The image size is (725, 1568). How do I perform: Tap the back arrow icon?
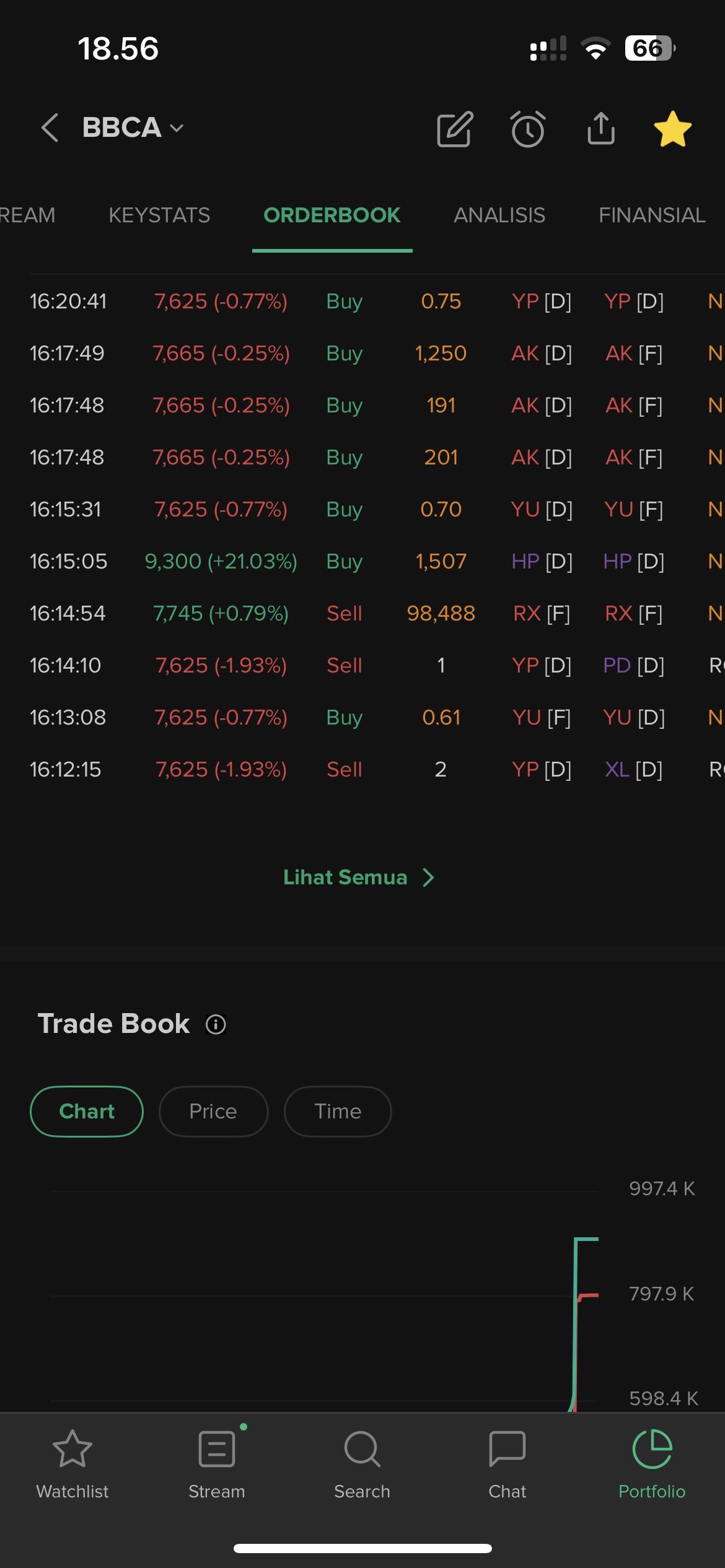[50, 128]
